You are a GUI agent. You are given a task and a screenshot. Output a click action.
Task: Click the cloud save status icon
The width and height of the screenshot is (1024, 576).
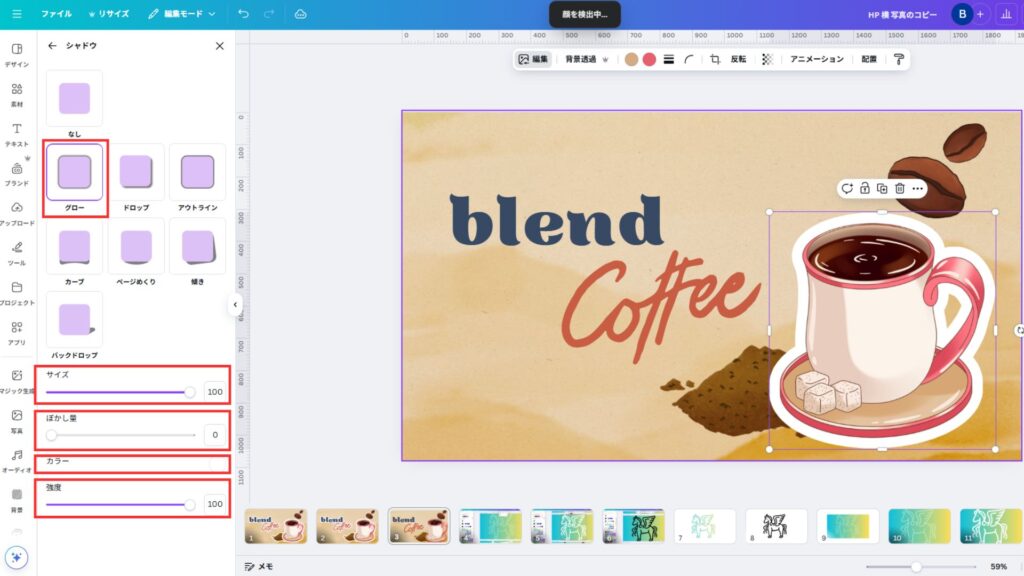click(301, 14)
